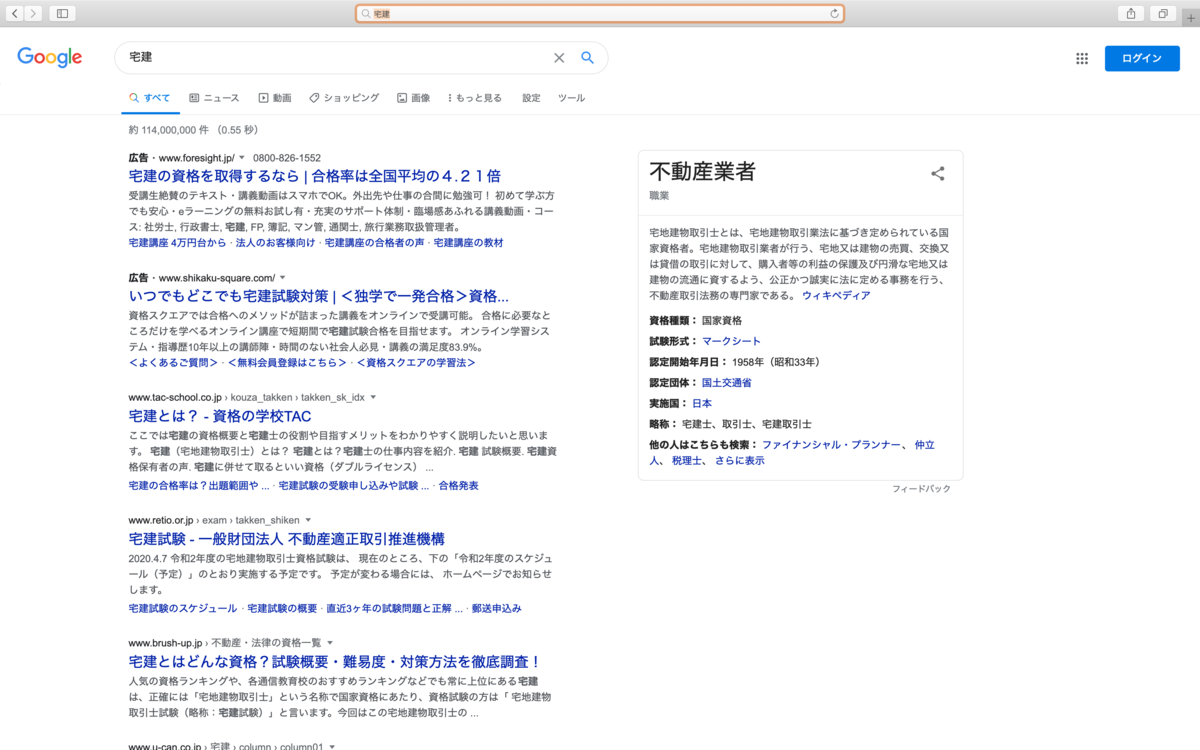Go forward with the Safari forward arrow
The height and width of the screenshot is (750, 1200).
[33, 13]
